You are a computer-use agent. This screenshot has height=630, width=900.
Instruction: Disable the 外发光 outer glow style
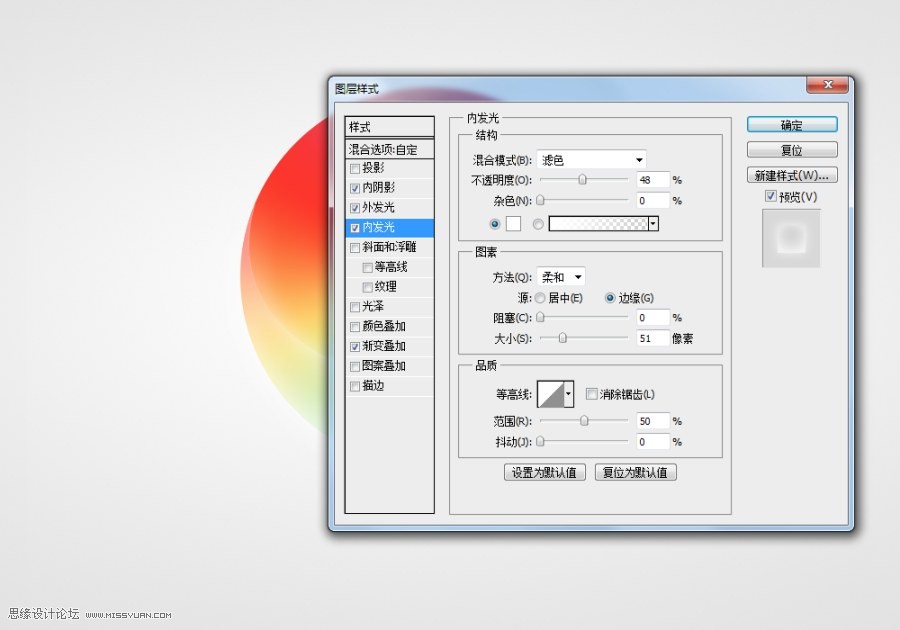(355, 207)
